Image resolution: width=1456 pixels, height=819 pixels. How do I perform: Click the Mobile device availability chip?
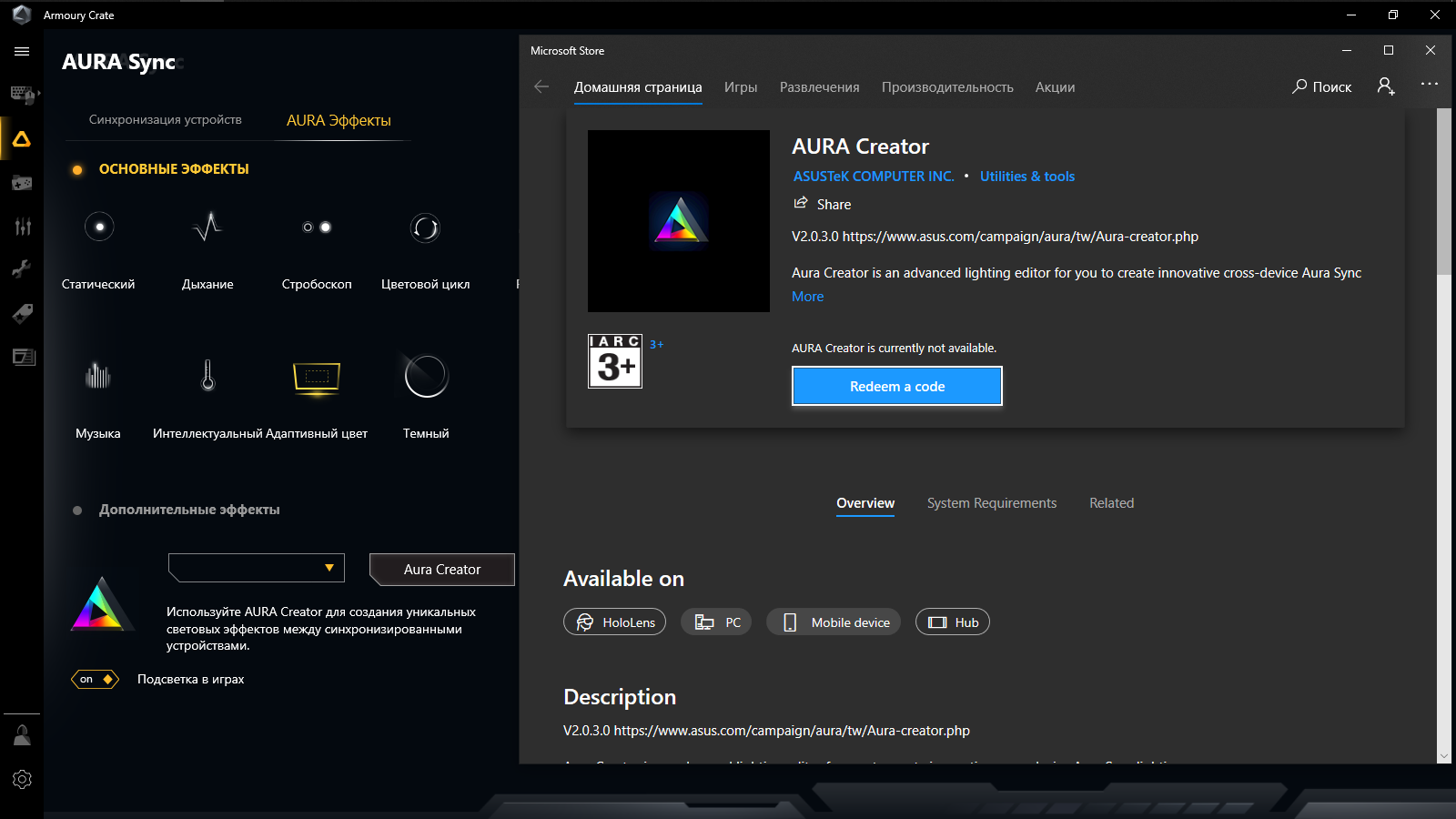click(834, 622)
